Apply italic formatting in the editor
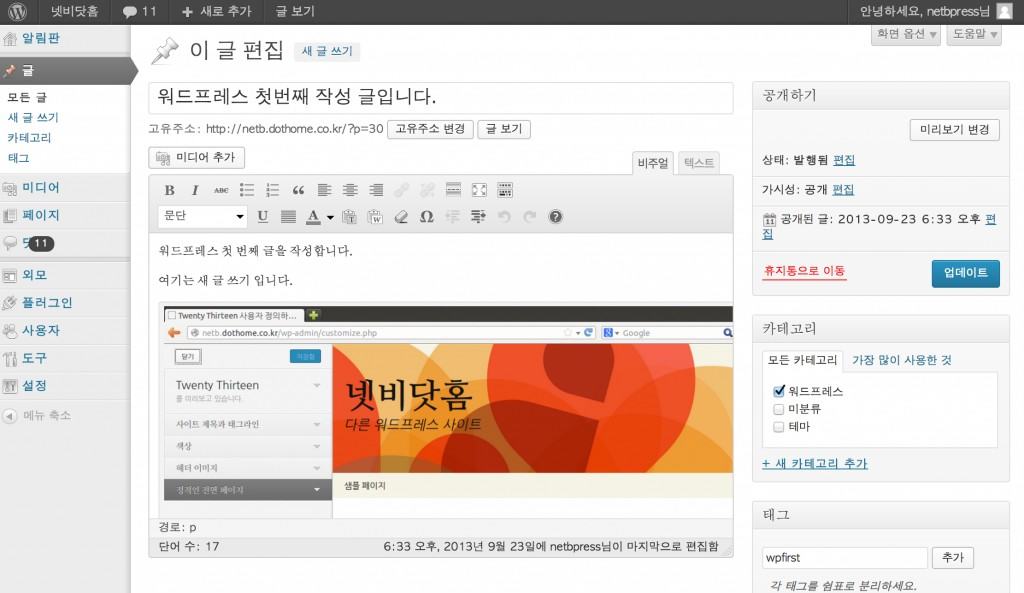The width and height of the screenshot is (1024, 593). 195,190
